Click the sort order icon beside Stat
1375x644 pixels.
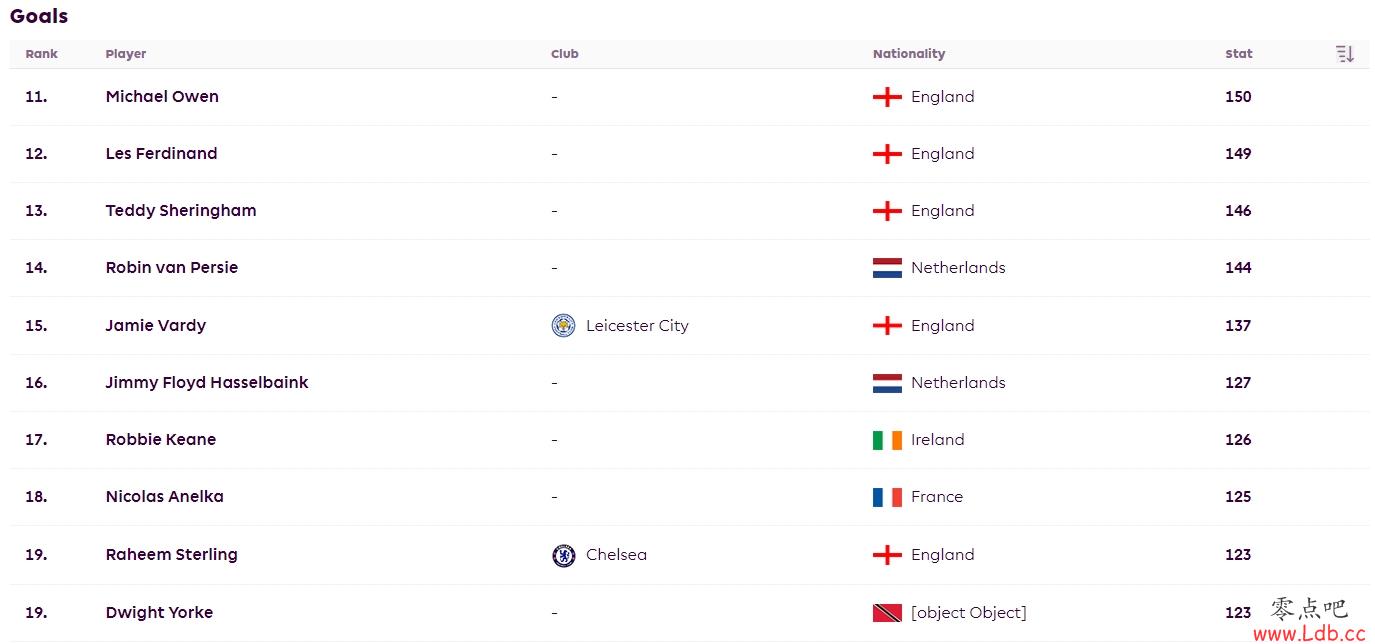[x=1345, y=54]
